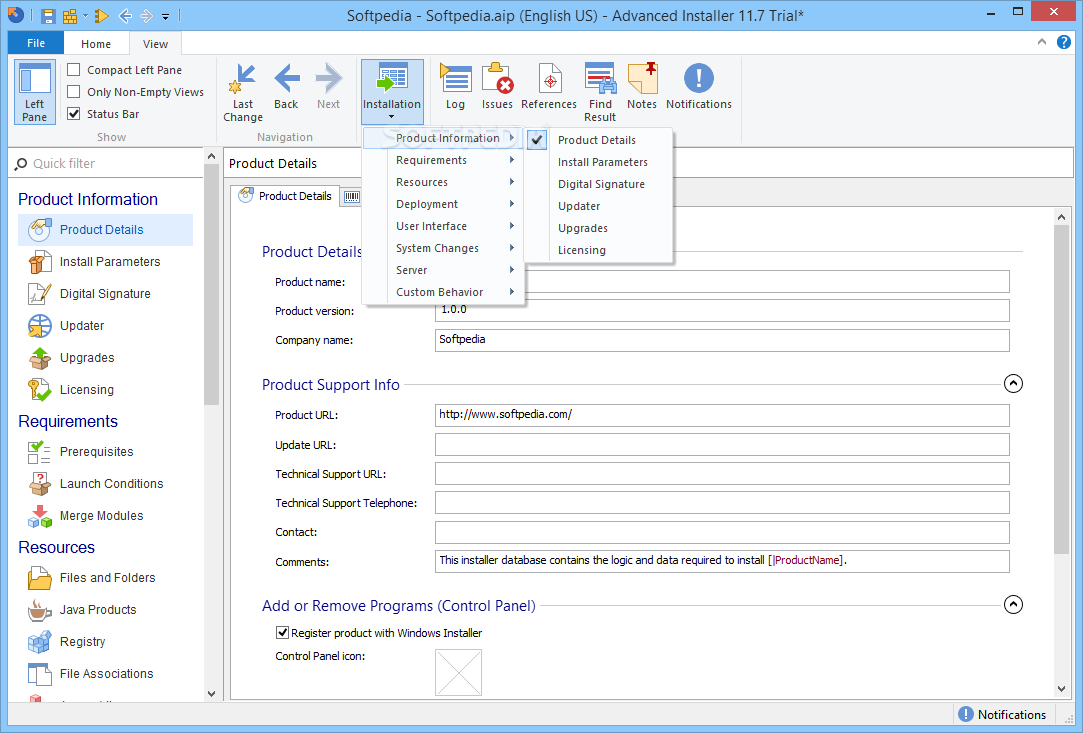Click the quick access back arrow
Screen dimensions: 1083x733
[x=125, y=15]
